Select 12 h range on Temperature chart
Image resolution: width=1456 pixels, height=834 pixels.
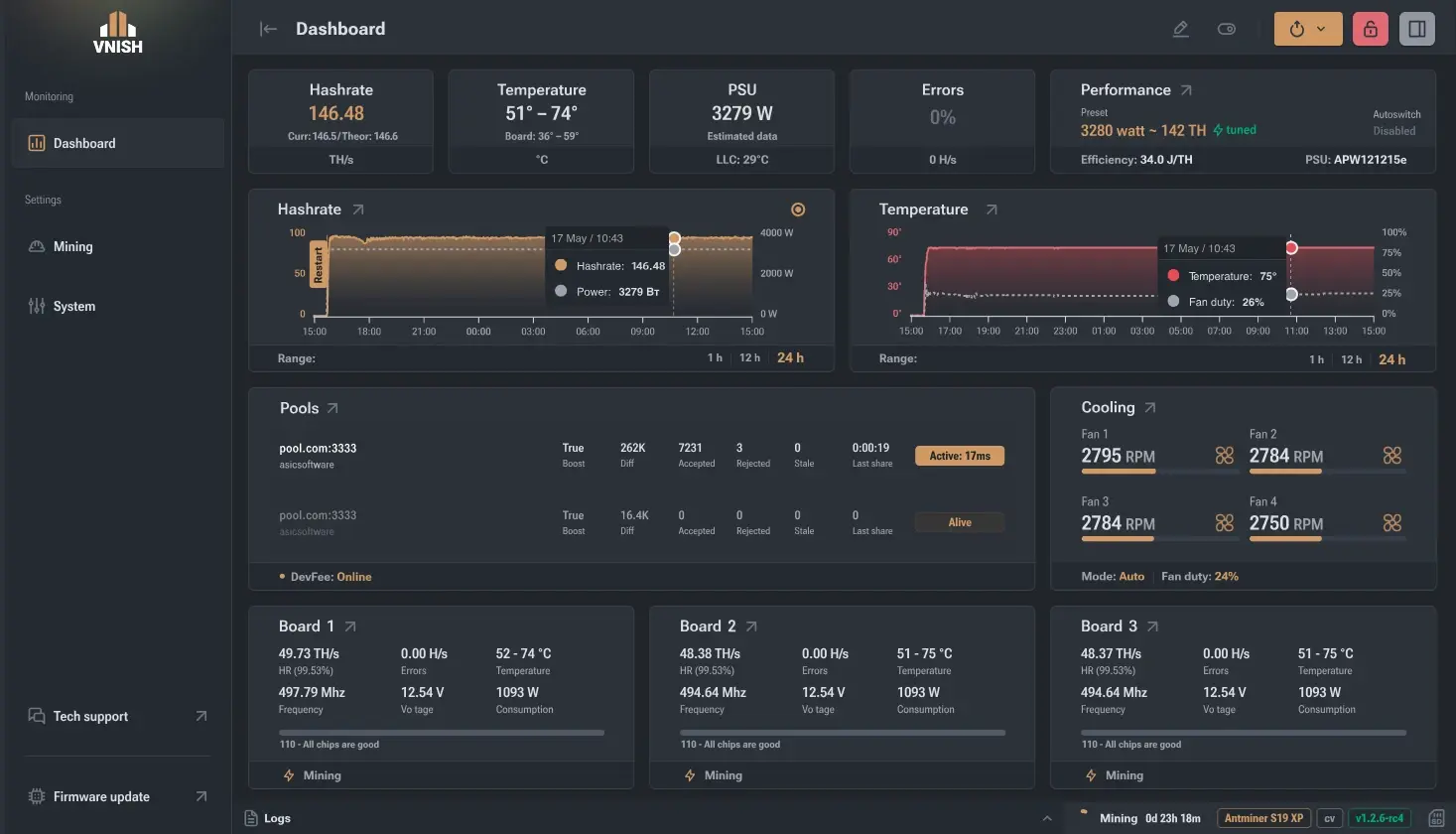click(1351, 359)
